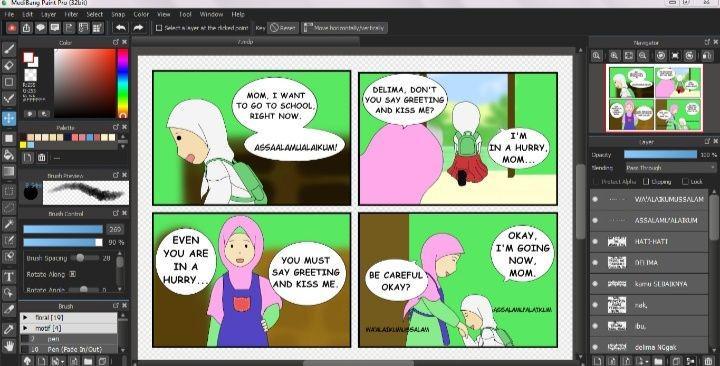The width and height of the screenshot is (720, 366).
Task: Select Pen (Fade In/Out) brush
Action: click(x=68, y=349)
